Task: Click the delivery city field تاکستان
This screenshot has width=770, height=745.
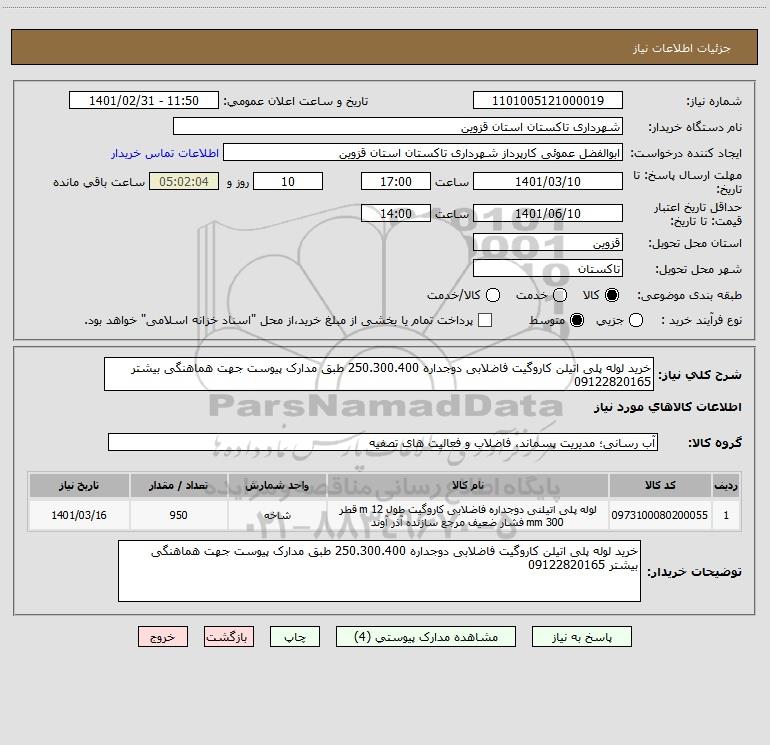Action: coord(548,269)
